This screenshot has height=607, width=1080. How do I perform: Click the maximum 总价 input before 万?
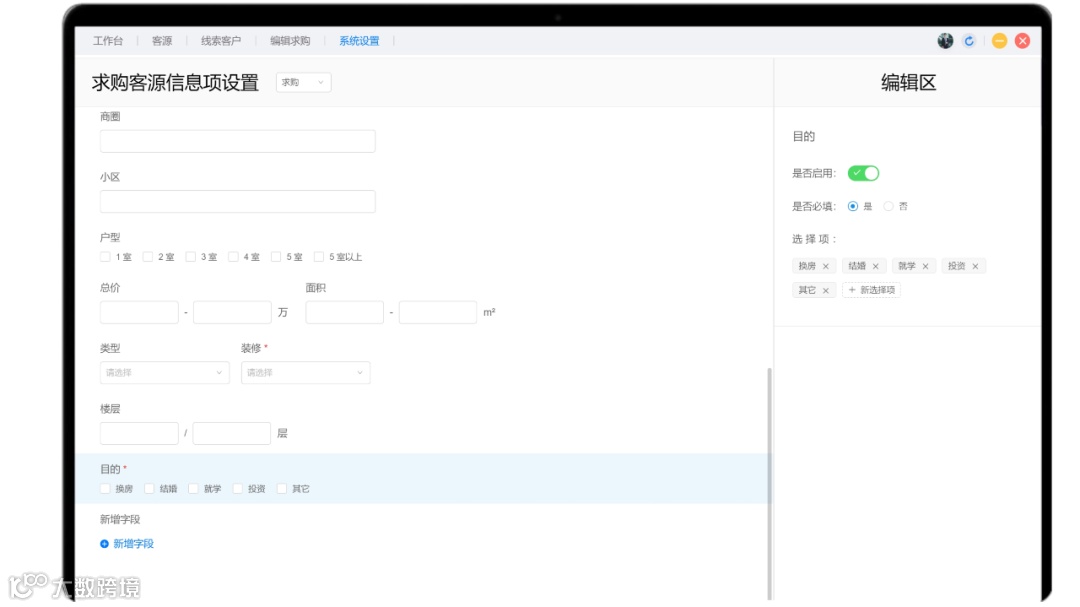point(232,312)
